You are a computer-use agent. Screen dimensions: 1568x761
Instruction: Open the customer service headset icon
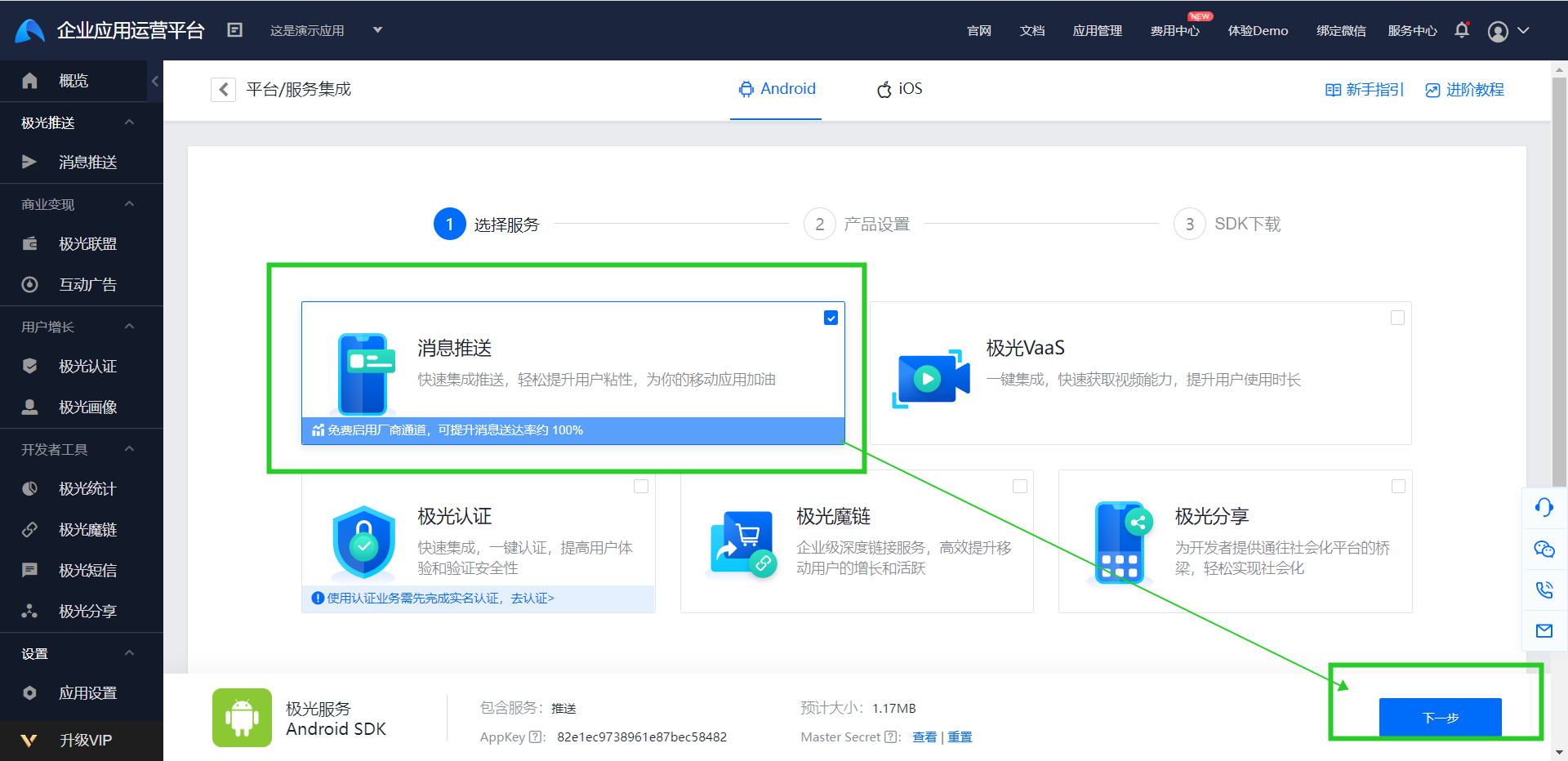click(1543, 508)
